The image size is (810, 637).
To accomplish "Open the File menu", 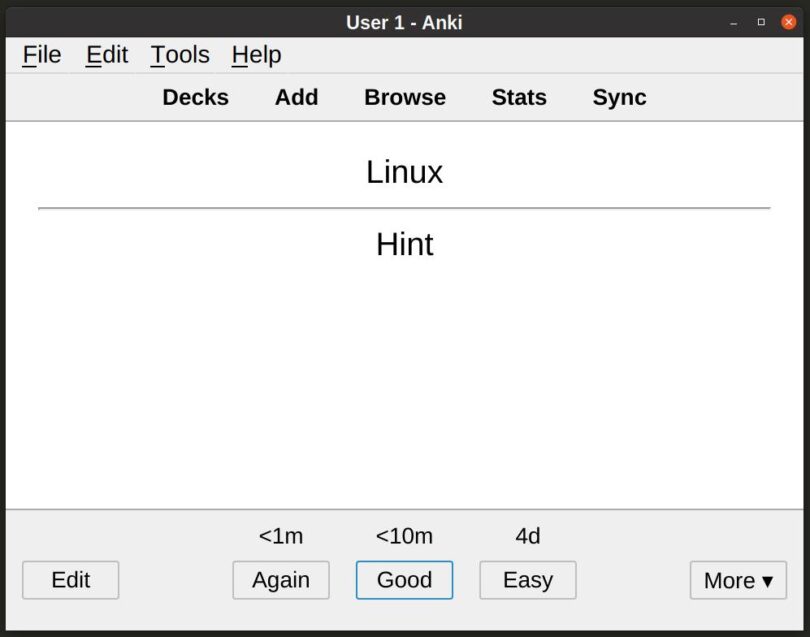I will tap(41, 55).
